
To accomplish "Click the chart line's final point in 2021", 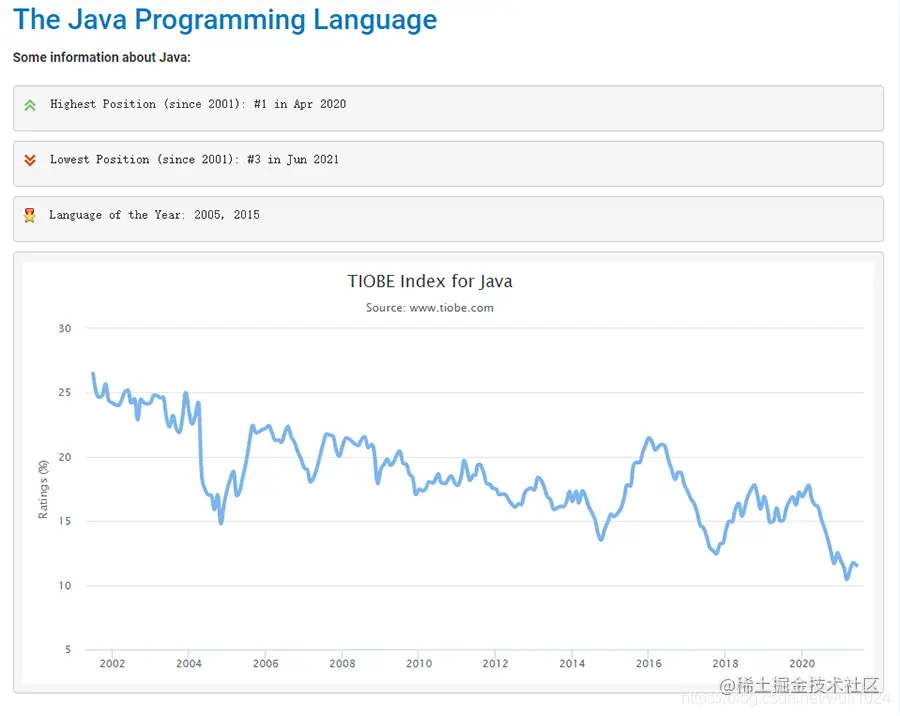I will (857, 566).
